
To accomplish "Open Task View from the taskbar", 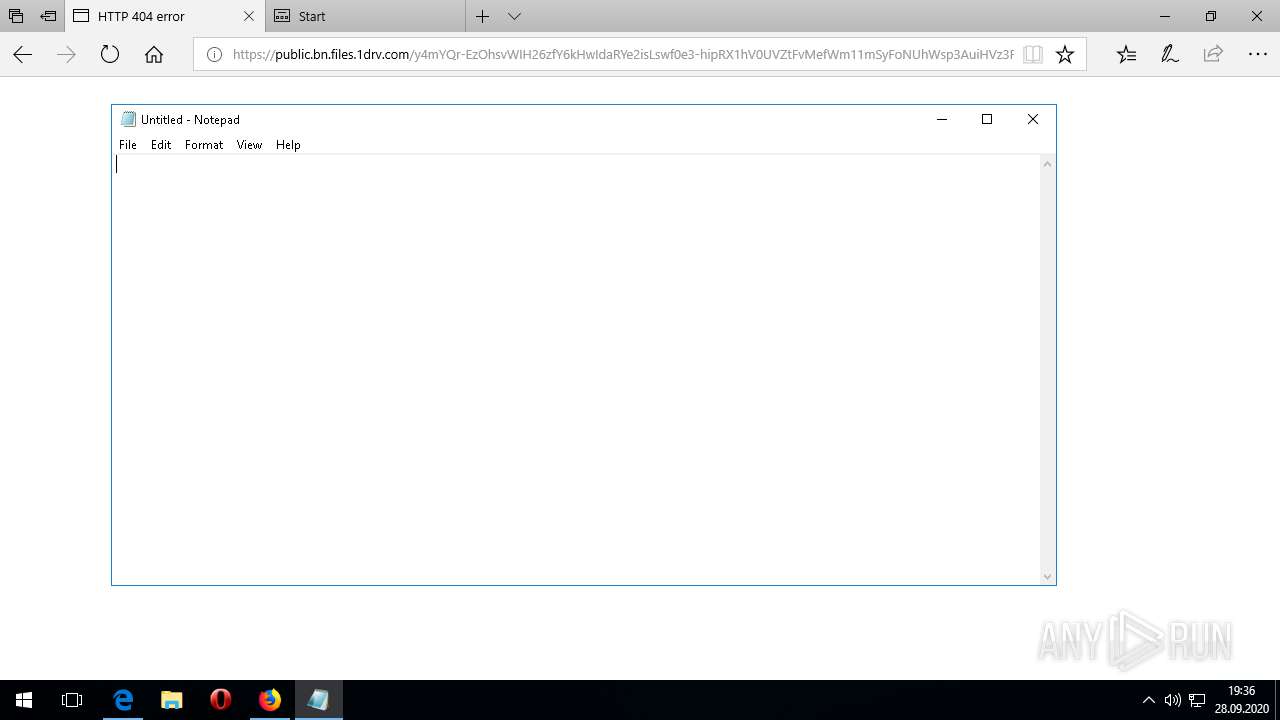I will point(72,700).
